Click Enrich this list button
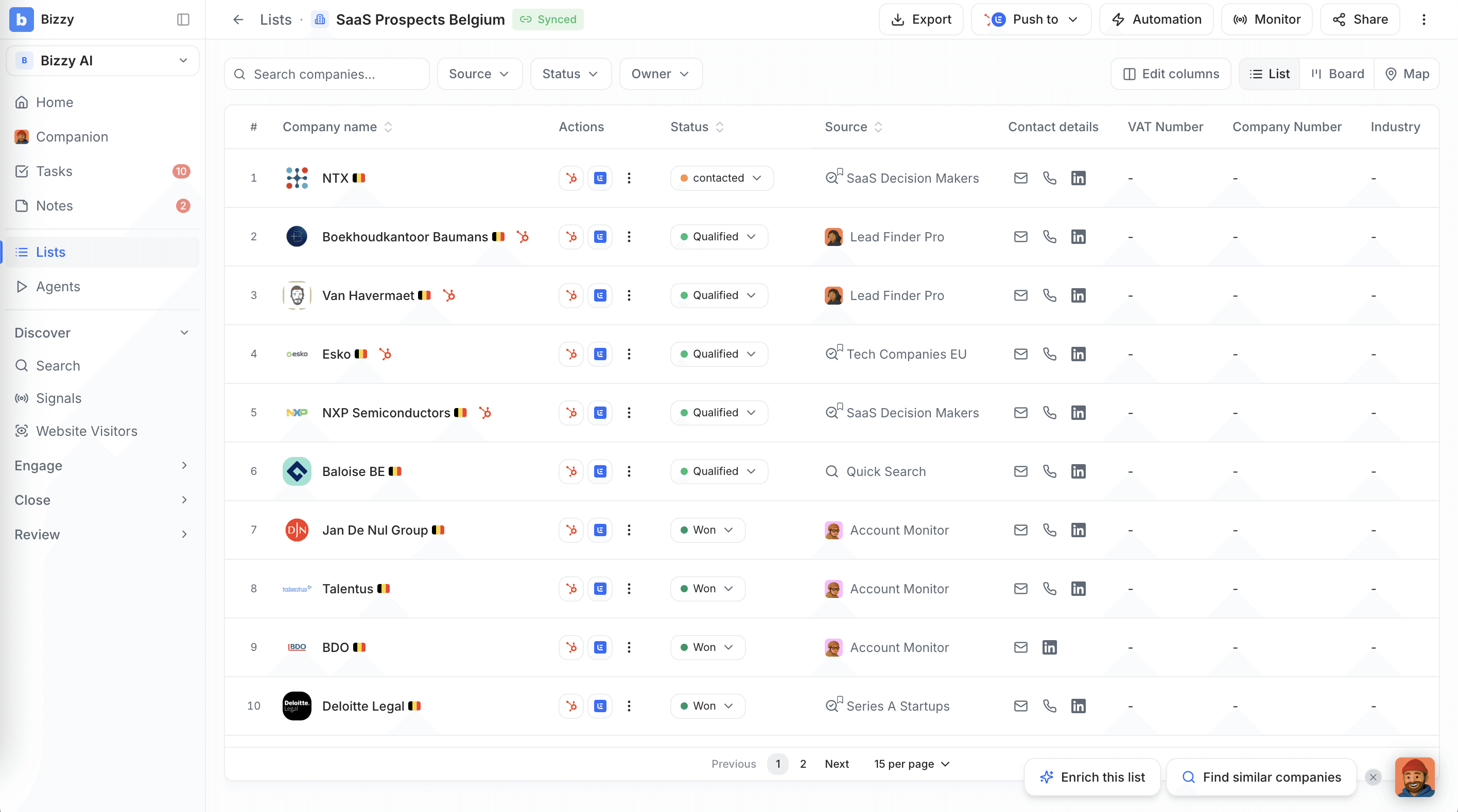The width and height of the screenshot is (1458, 812). pyautogui.click(x=1092, y=777)
